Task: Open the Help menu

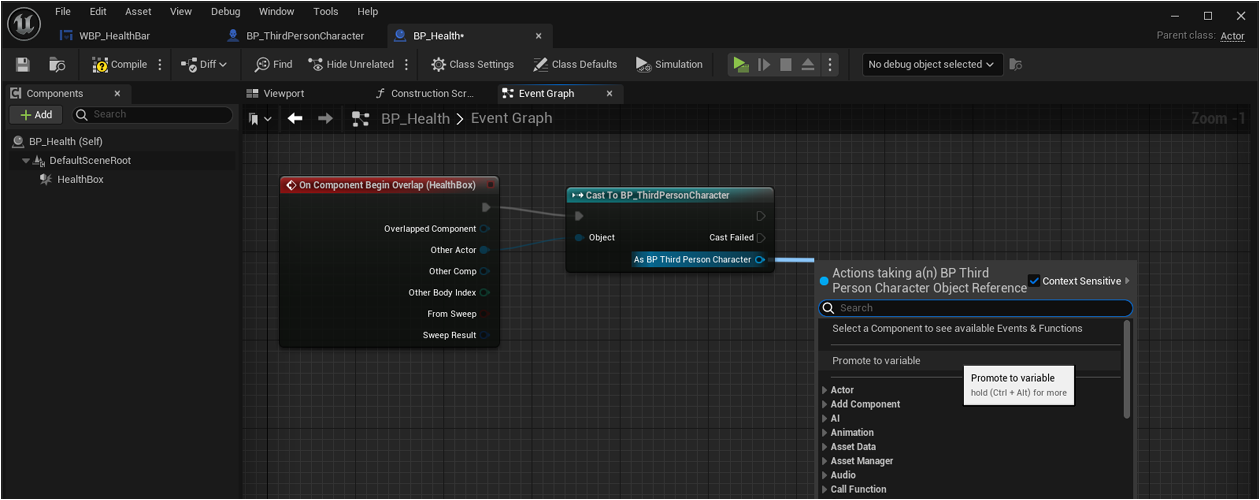Action: pos(368,11)
